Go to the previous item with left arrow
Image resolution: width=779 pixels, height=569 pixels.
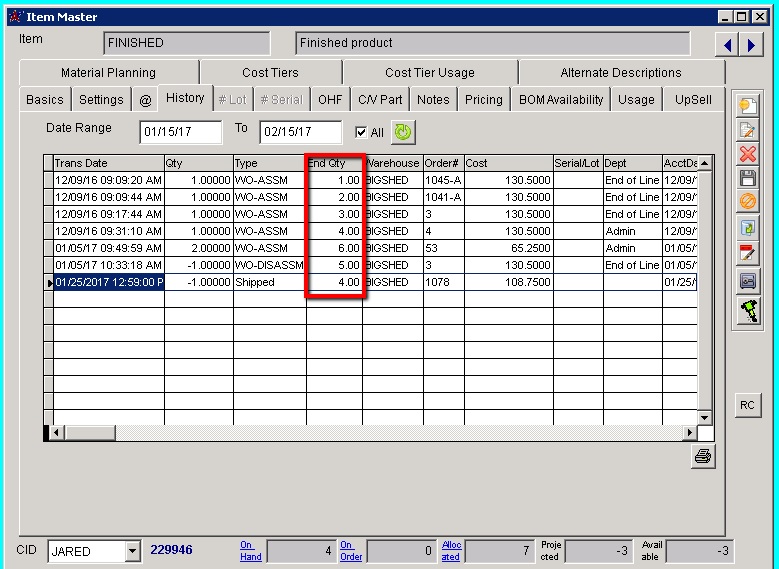[729, 45]
